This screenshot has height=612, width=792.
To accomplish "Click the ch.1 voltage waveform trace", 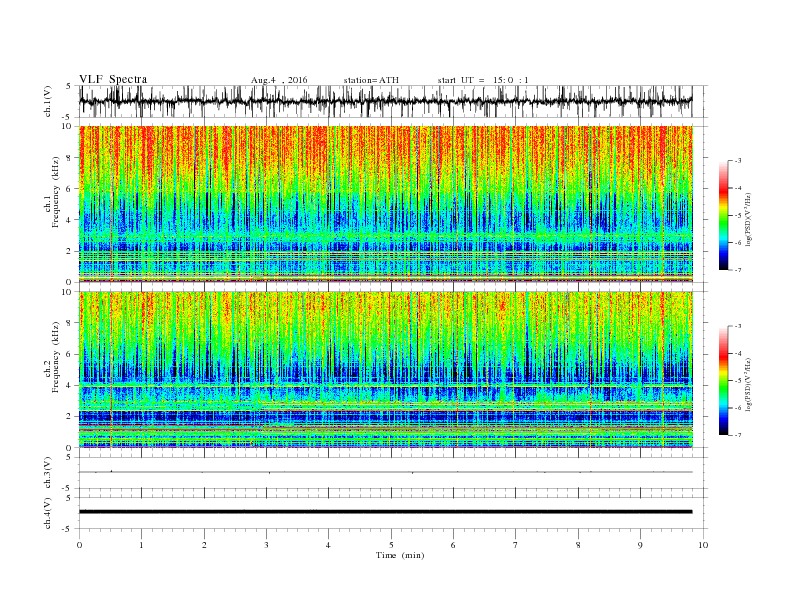I will click(x=385, y=101).
